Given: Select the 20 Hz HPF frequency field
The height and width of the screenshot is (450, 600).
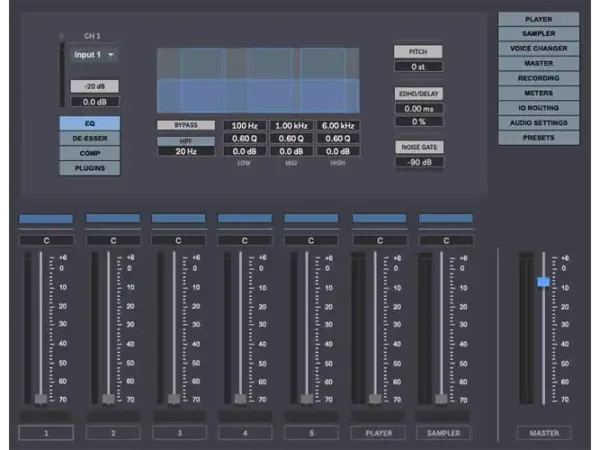Looking at the screenshot, I should pos(186,151).
